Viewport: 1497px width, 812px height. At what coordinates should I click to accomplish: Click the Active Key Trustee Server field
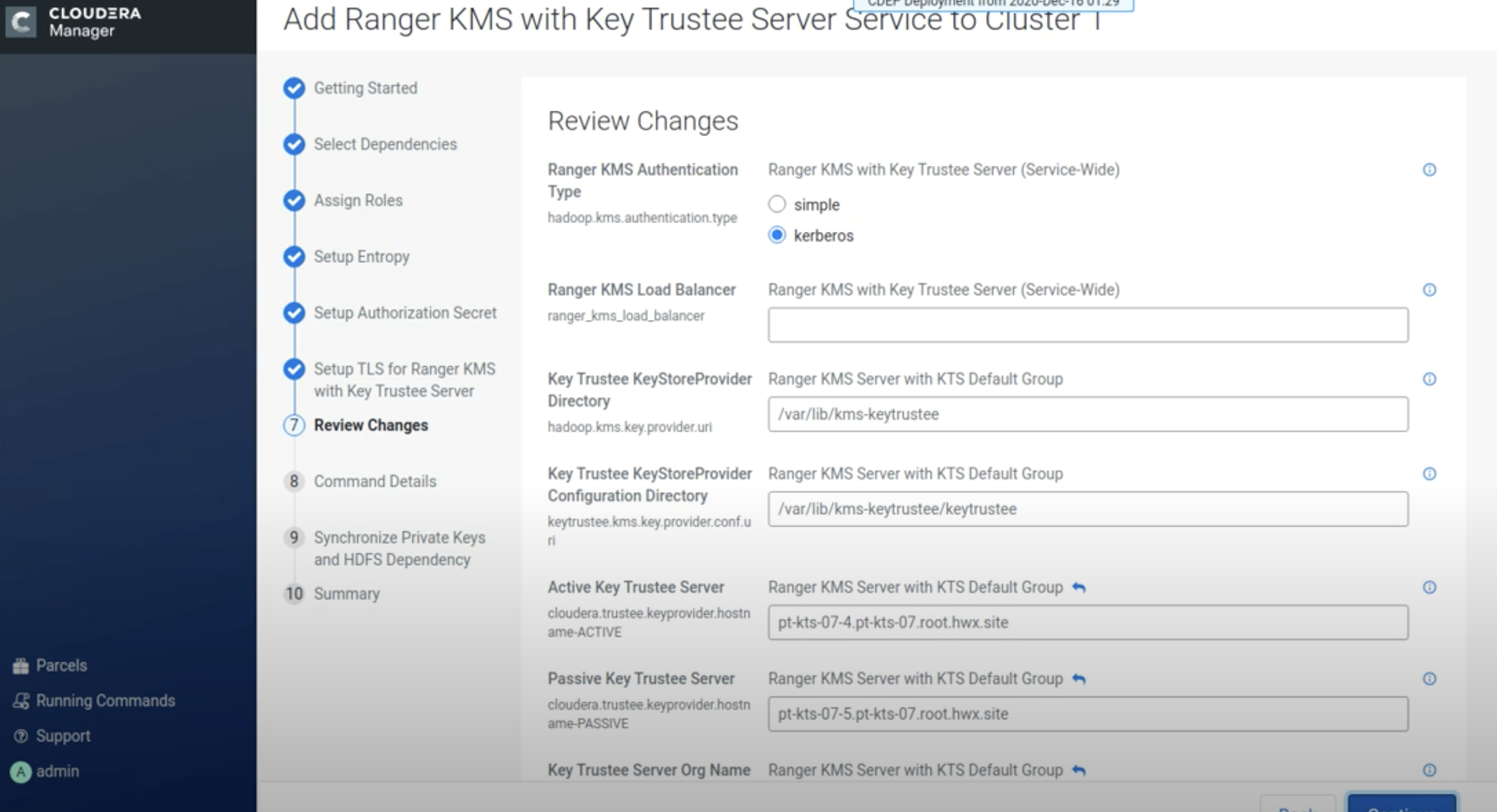(x=1088, y=622)
